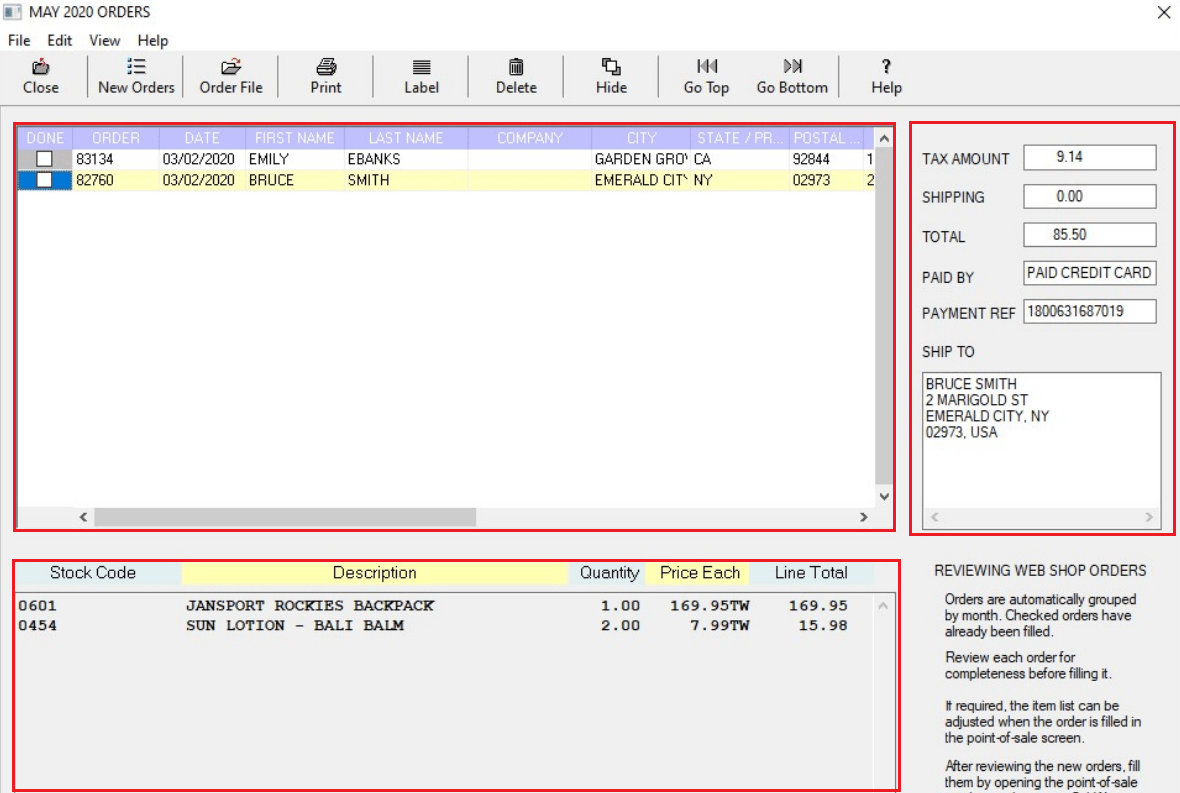
Task: Mark order 82760 as done
Action: tap(43, 179)
